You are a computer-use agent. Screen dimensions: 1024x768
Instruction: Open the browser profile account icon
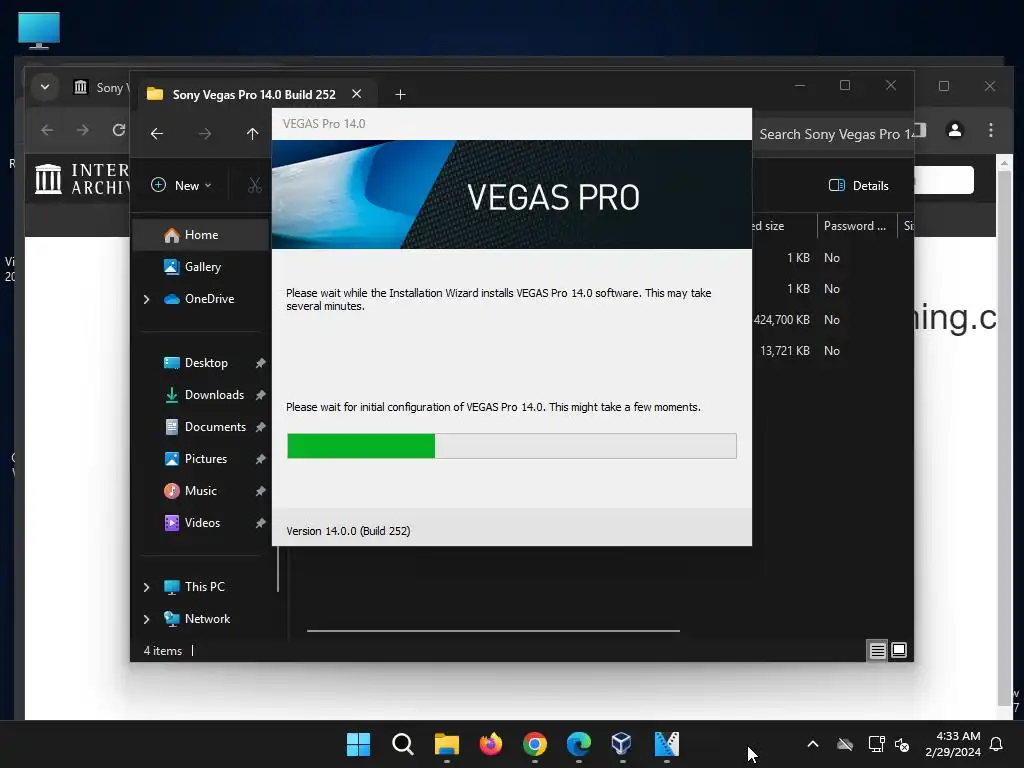[955, 130]
